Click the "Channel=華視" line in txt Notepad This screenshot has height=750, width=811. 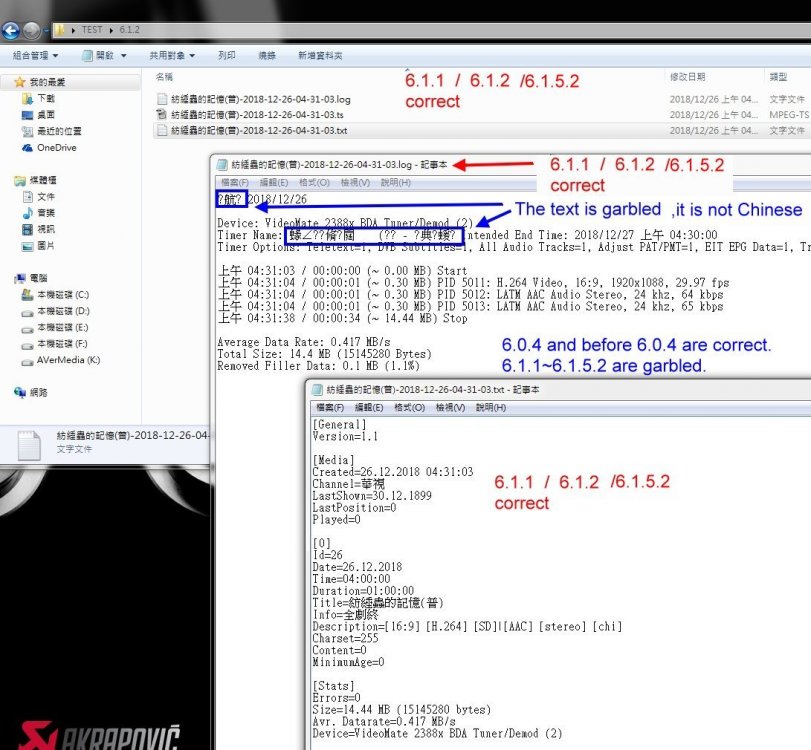pos(349,484)
